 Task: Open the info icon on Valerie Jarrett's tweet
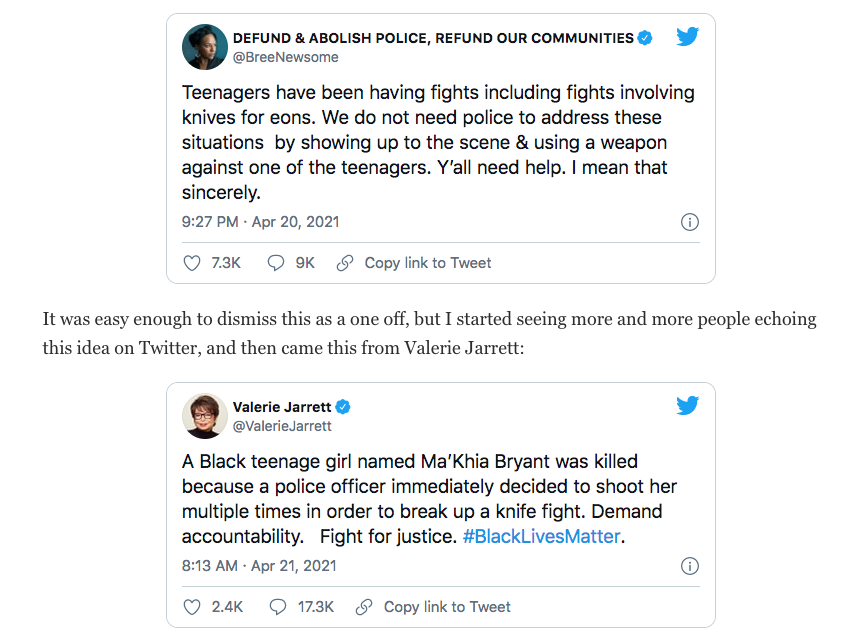[x=689, y=566]
